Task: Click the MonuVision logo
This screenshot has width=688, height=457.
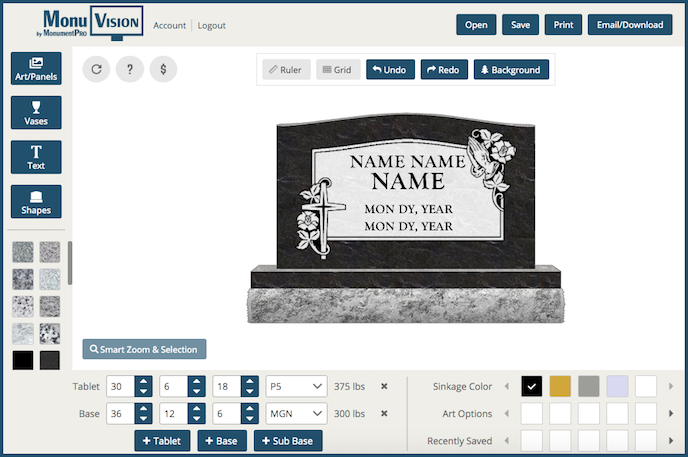Action: 90,23
